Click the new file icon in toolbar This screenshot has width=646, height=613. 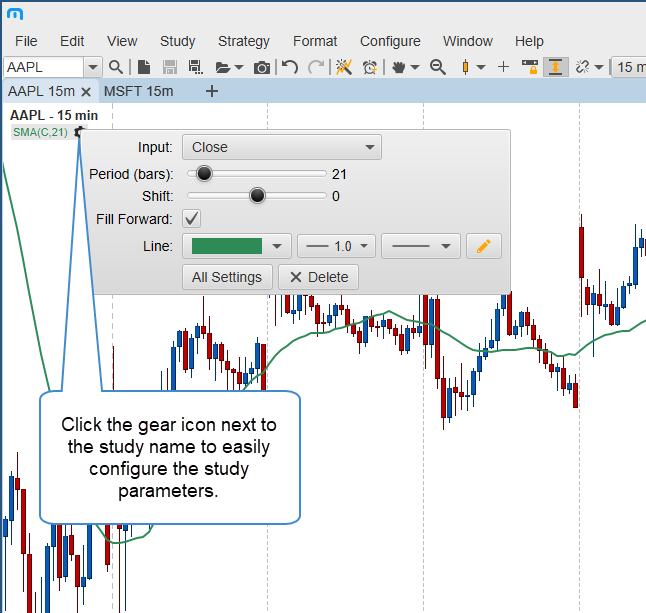pos(144,67)
